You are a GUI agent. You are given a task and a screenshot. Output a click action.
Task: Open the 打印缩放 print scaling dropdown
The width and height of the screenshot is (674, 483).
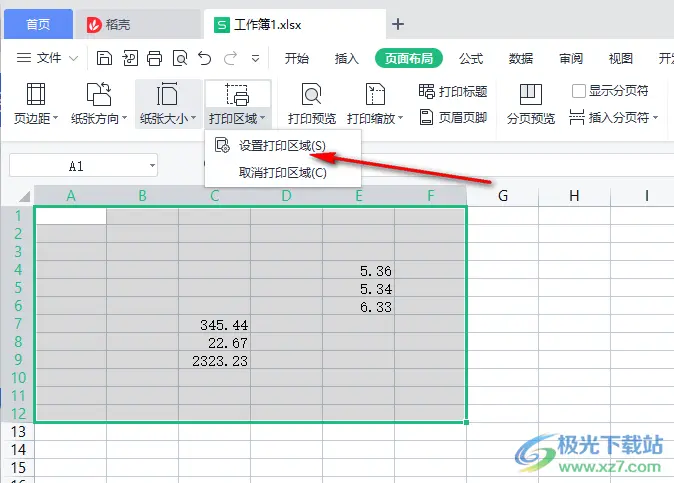point(375,104)
